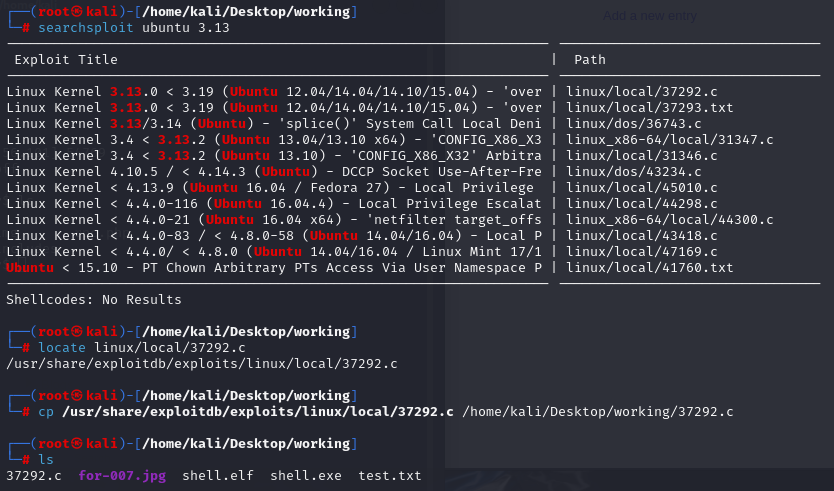This screenshot has width=834, height=491.
Task: Click path linux/local/44298.c in results
Action: 641,203
